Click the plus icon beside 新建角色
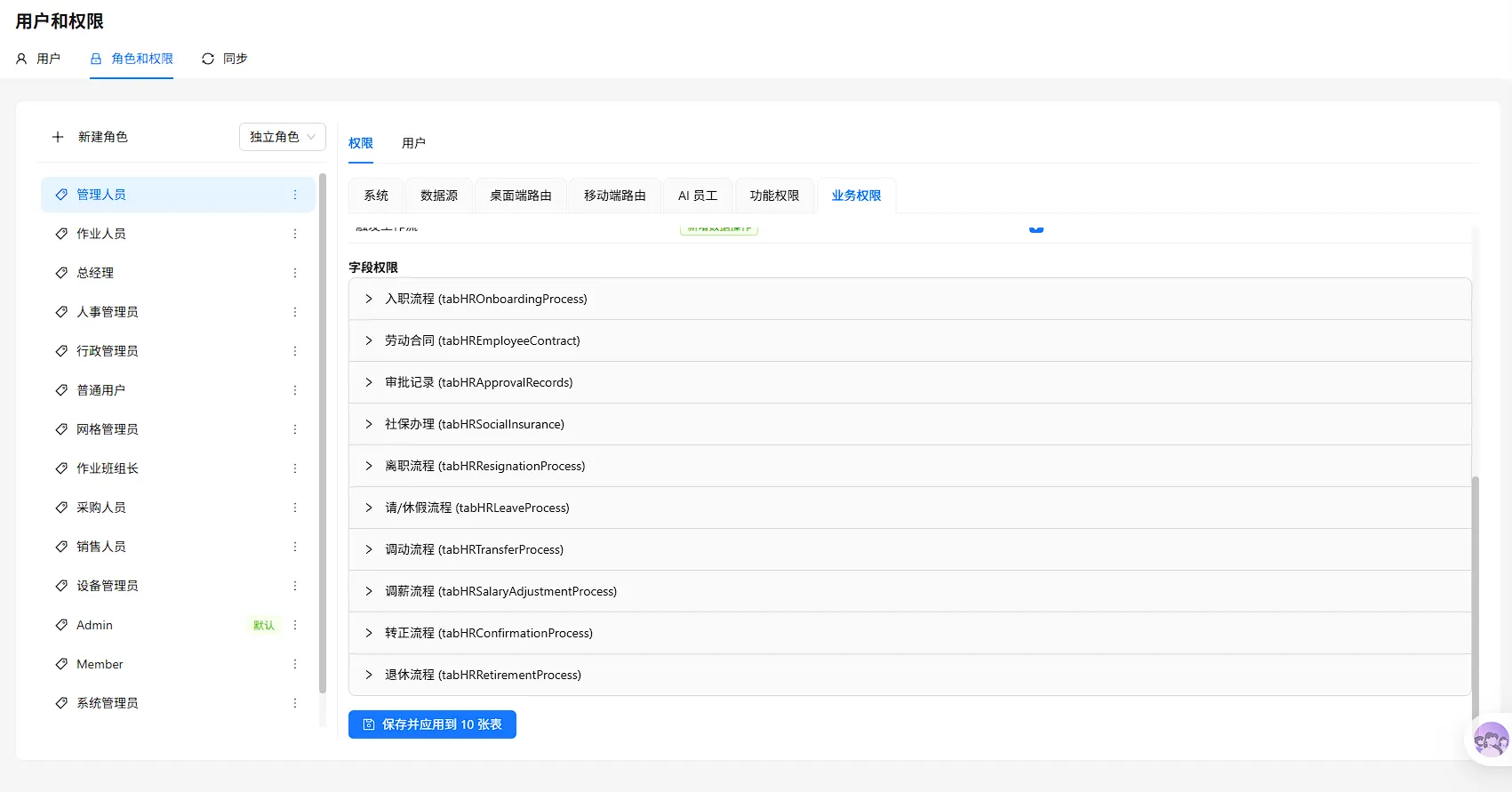The height and width of the screenshot is (792, 1512). [x=58, y=137]
